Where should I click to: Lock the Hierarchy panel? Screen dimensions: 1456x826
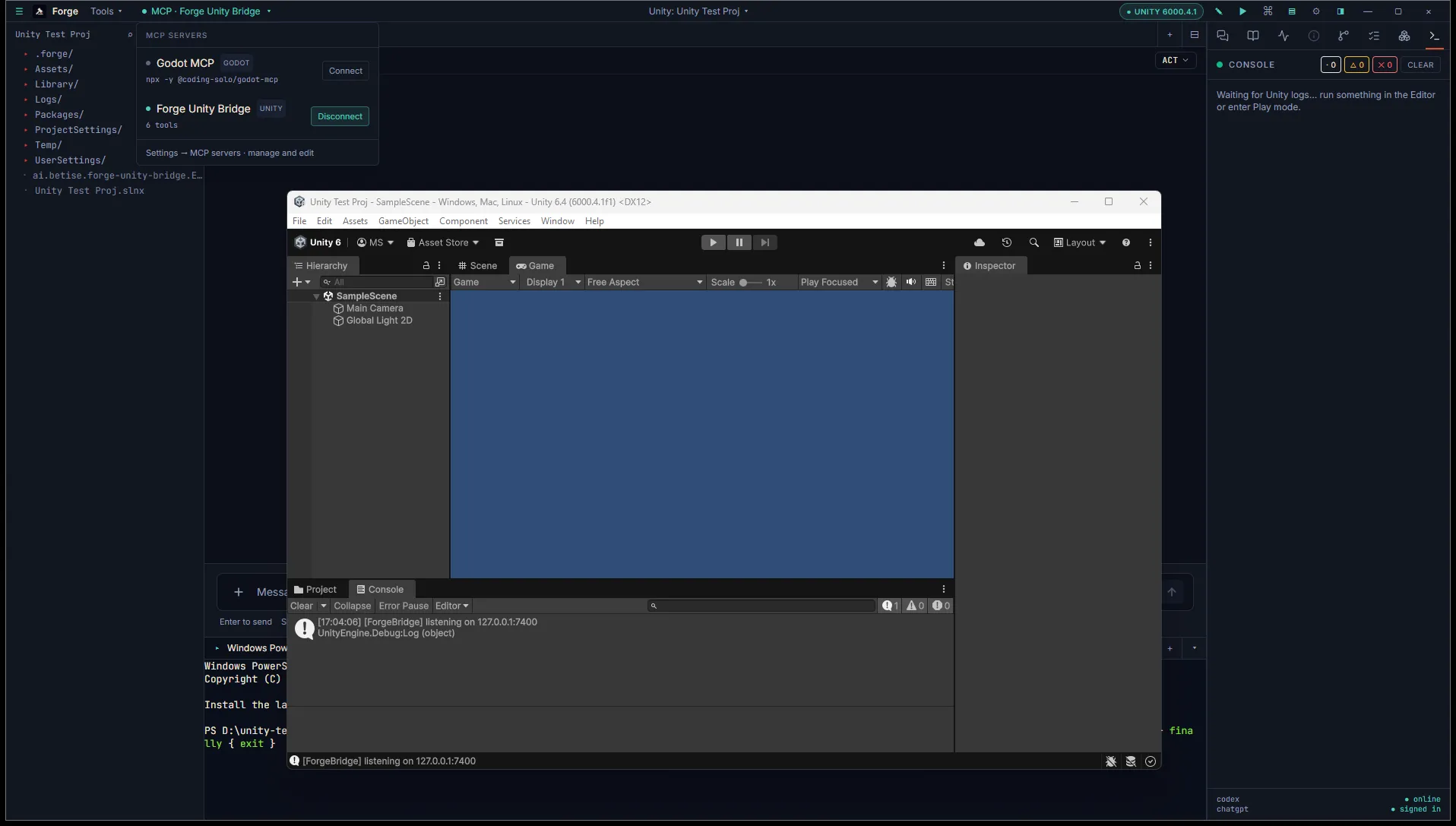tap(426, 266)
